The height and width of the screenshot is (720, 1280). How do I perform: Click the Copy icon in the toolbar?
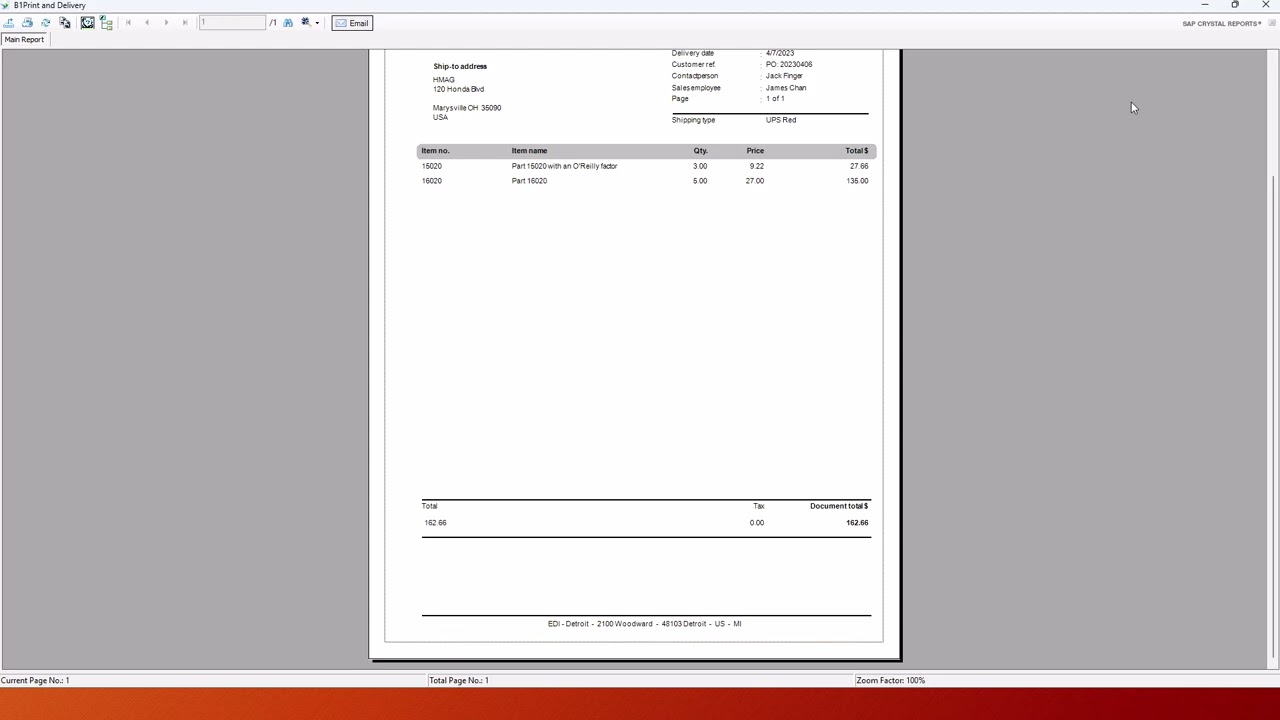coord(65,23)
